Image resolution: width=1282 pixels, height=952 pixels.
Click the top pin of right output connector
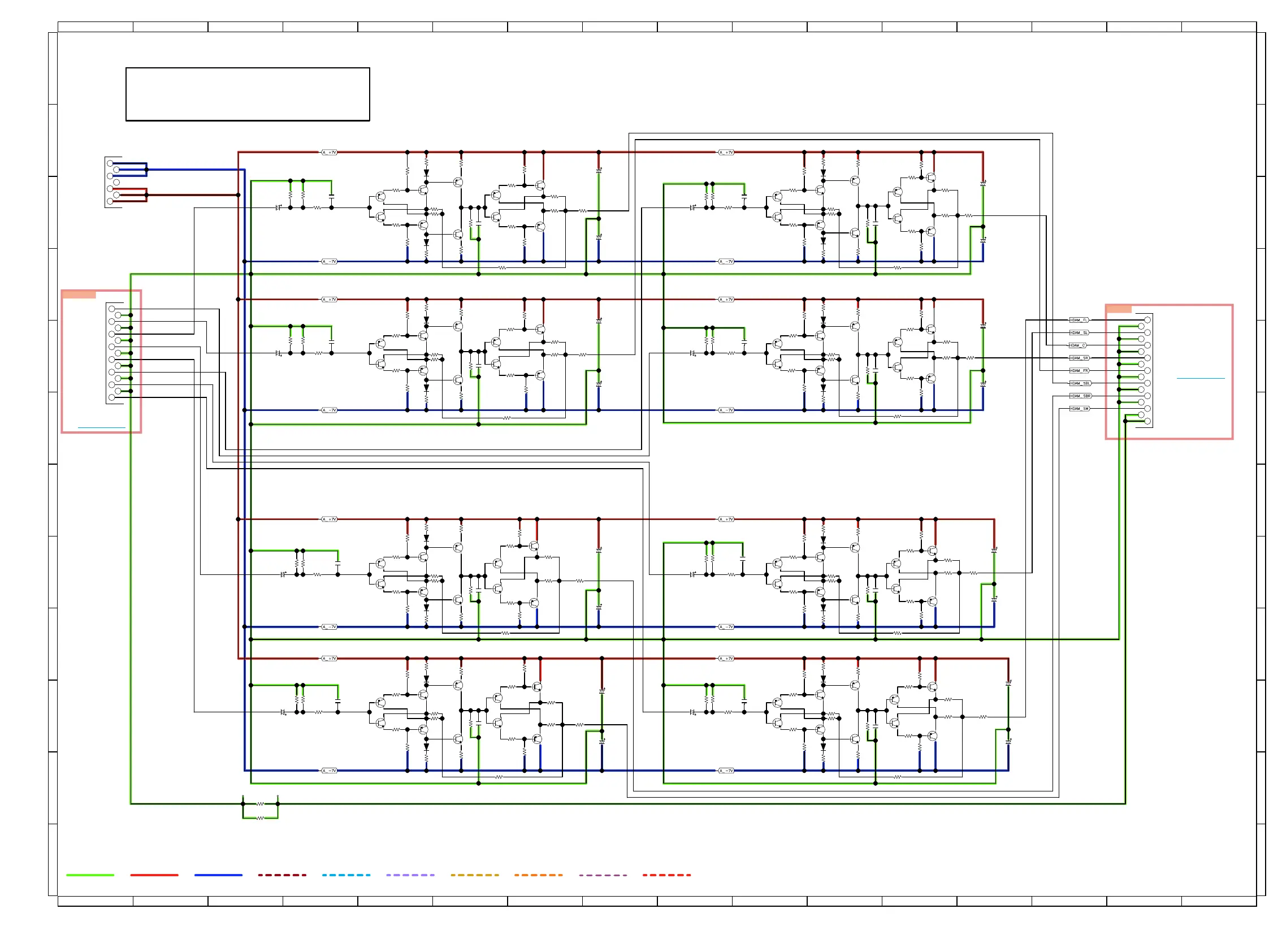(x=1147, y=320)
